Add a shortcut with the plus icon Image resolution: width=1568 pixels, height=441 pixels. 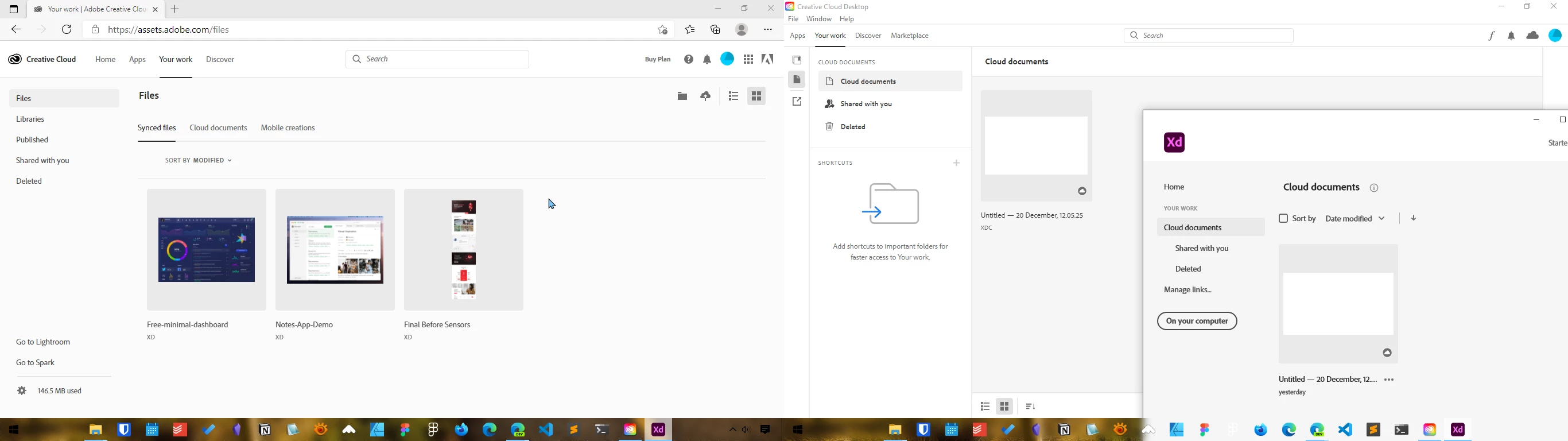[x=956, y=163]
